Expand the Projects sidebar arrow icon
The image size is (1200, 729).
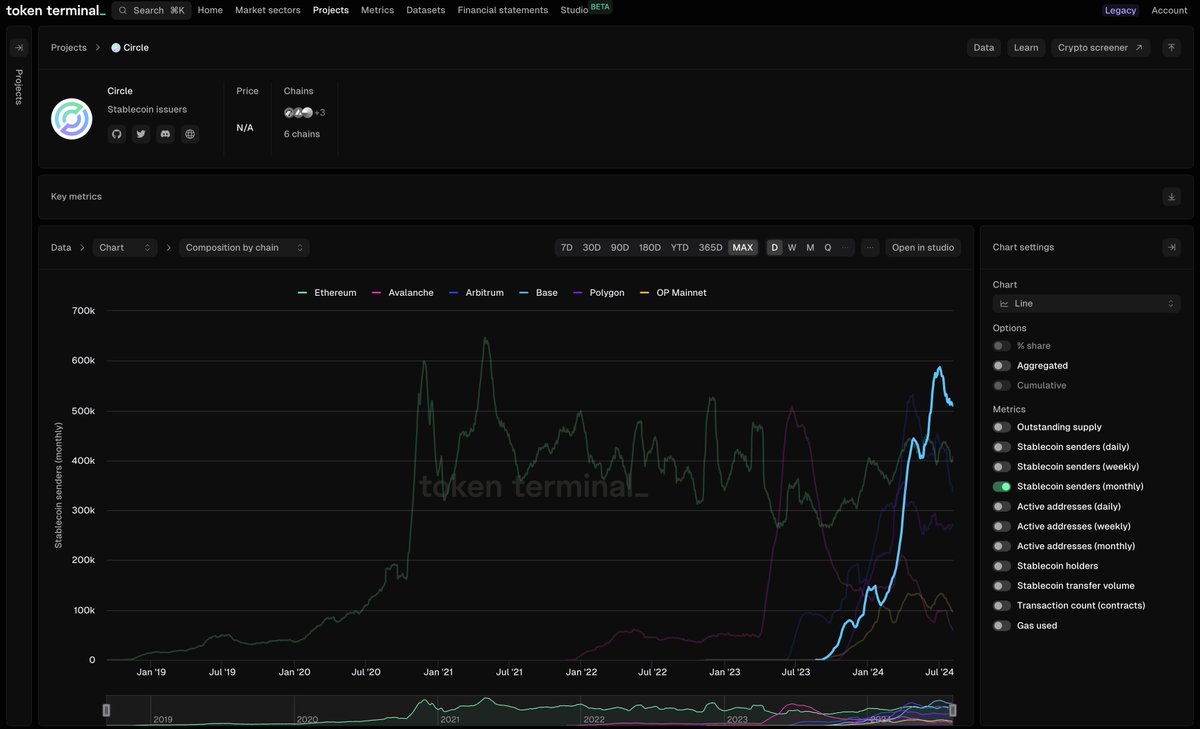[18, 47]
